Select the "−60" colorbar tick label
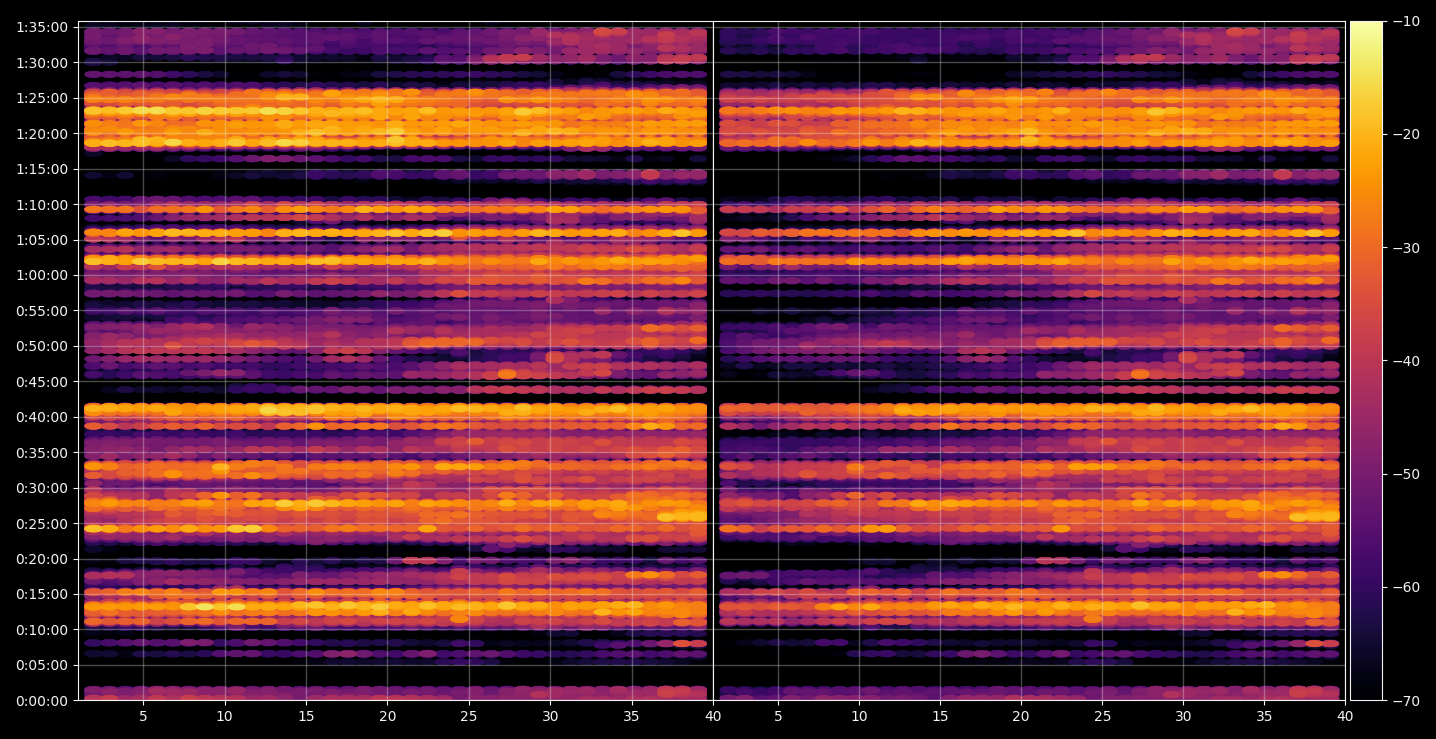 click(x=1405, y=587)
